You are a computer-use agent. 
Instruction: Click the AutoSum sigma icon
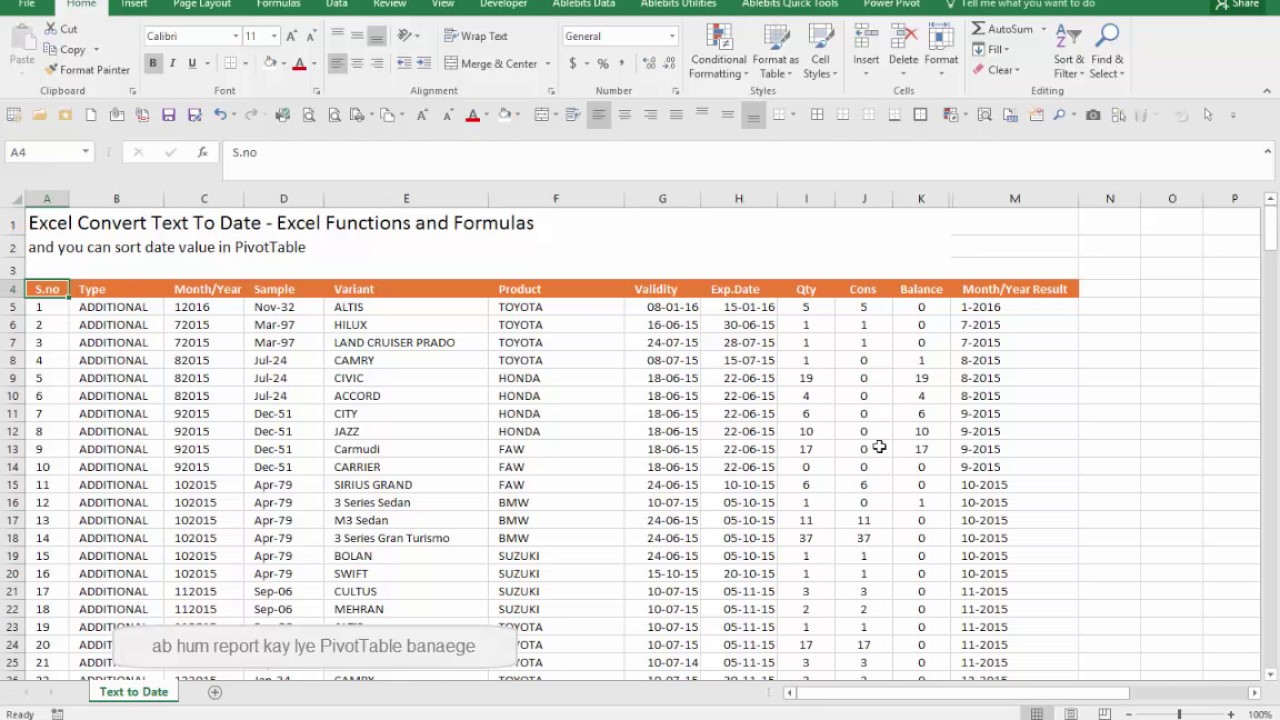(978, 29)
